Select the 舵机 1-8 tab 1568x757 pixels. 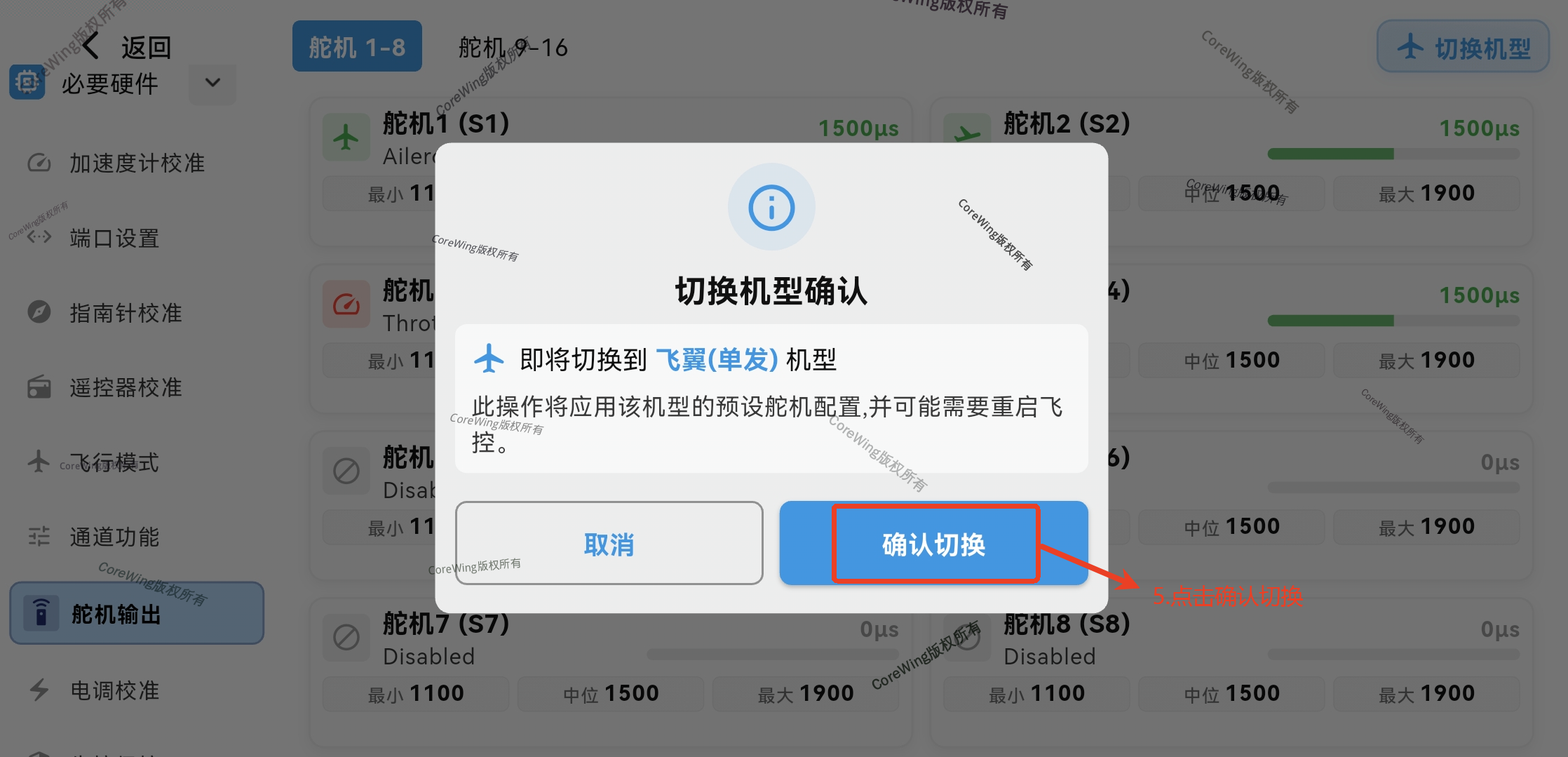[x=357, y=46]
